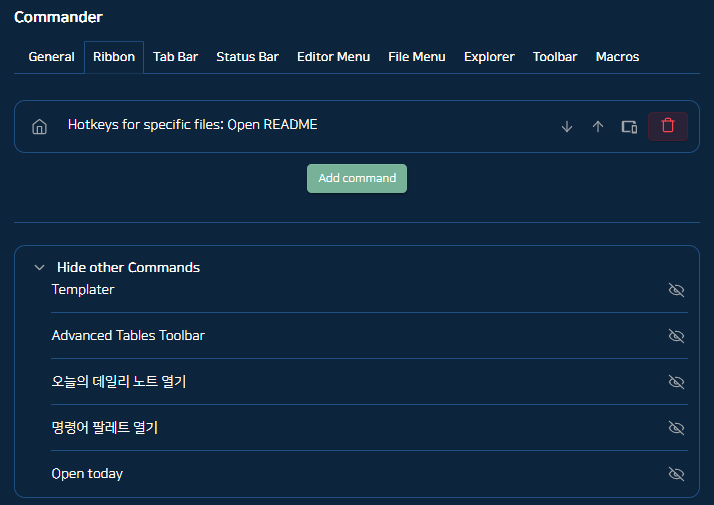The width and height of the screenshot is (714, 505).
Task: Move Open README command down
Action: [567, 127]
